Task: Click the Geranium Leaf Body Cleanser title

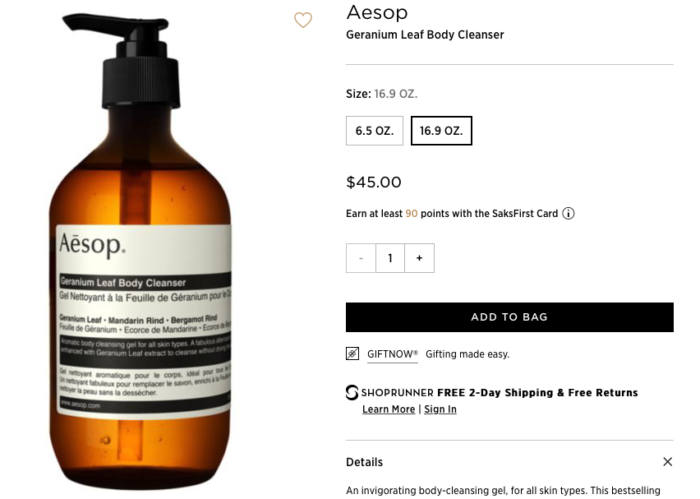Action: click(425, 35)
